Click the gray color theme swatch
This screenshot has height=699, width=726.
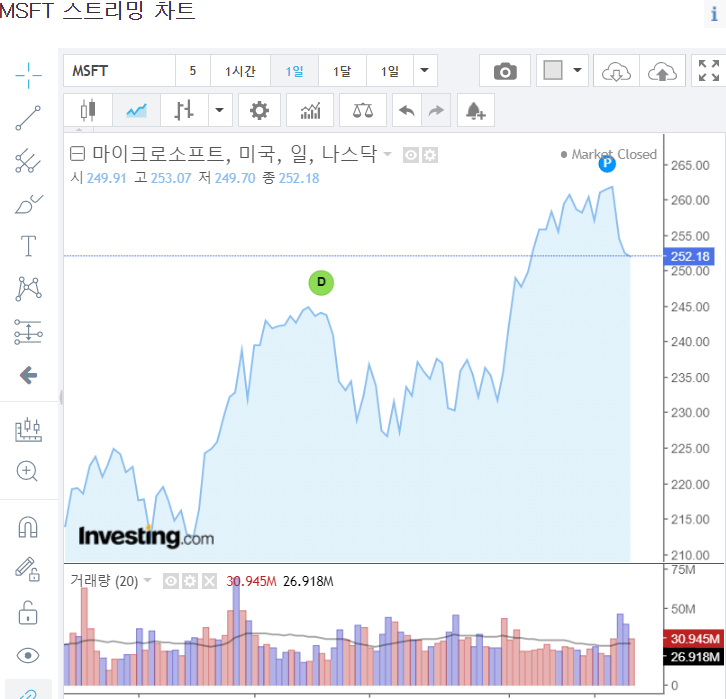point(553,70)
